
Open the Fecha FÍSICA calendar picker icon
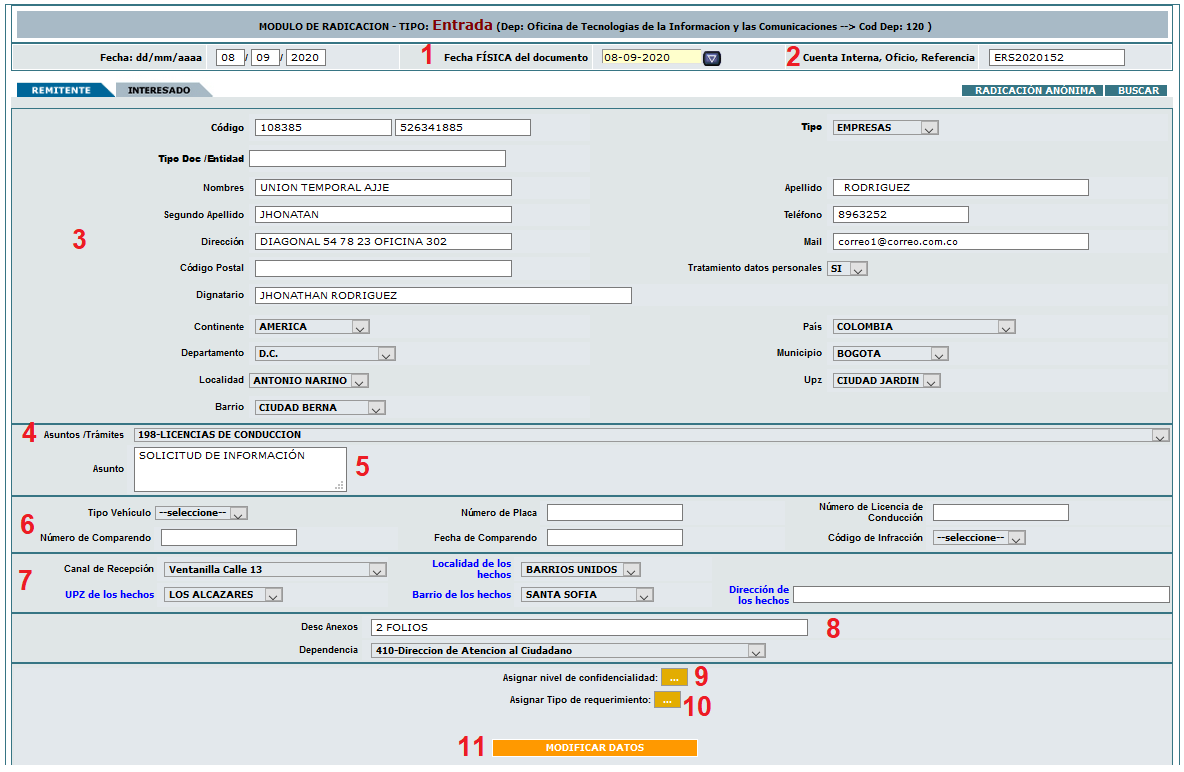click(711, 58)
